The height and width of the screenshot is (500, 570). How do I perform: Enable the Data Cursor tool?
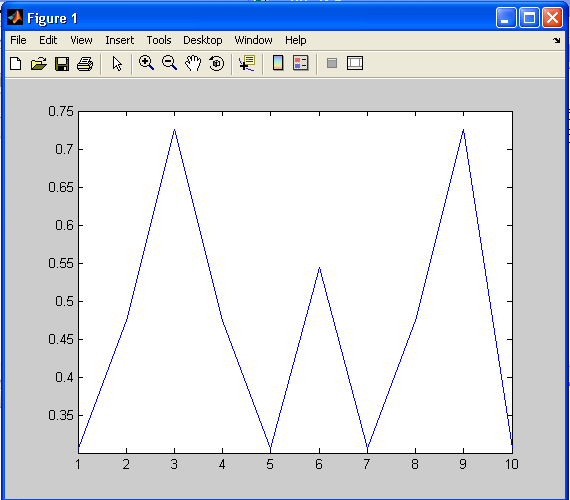click(x=247, y=63)
